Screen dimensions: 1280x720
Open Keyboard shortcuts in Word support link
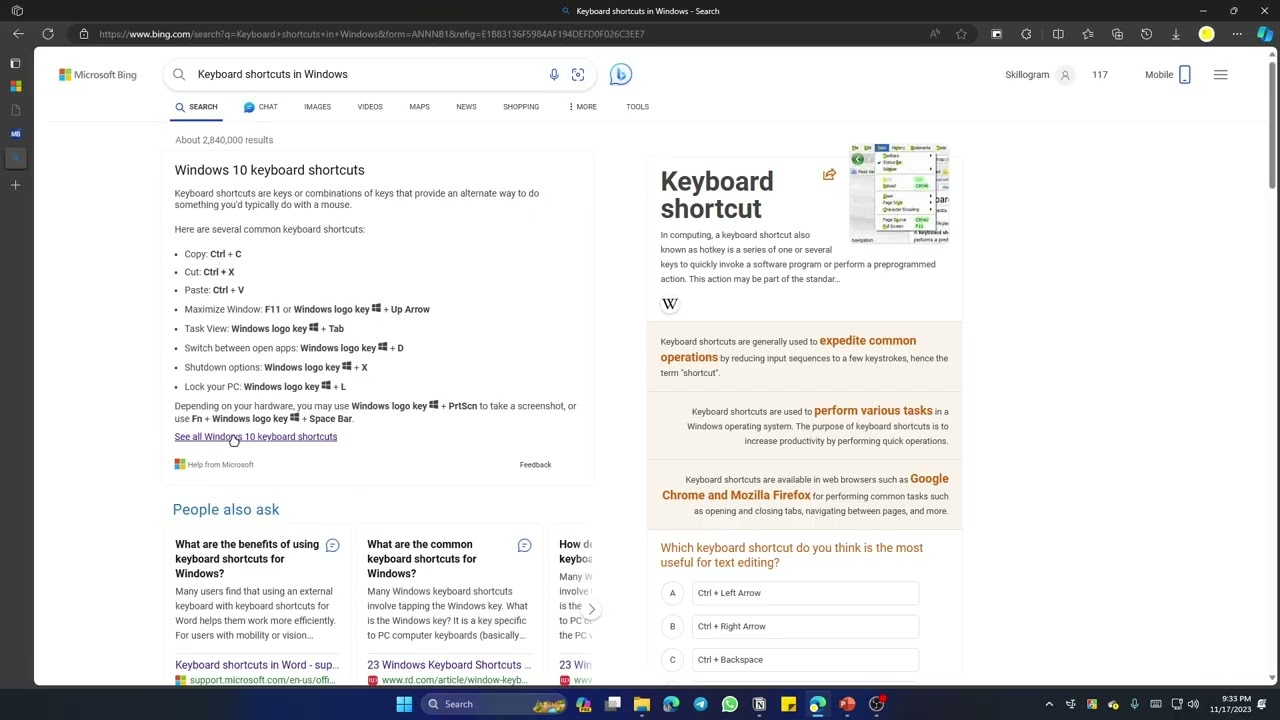click(x=257, y=665)
